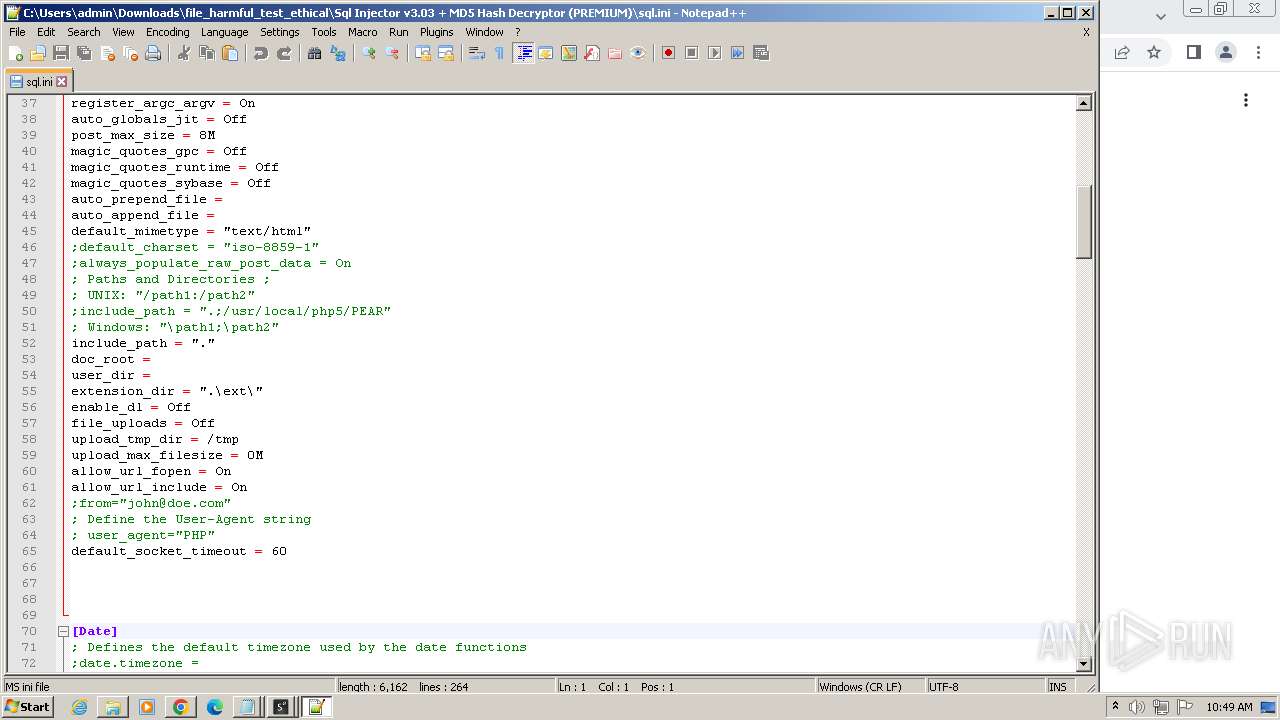Click the volume speaker tray icon
1280x720 pixels.
[x=1138, y=707]
